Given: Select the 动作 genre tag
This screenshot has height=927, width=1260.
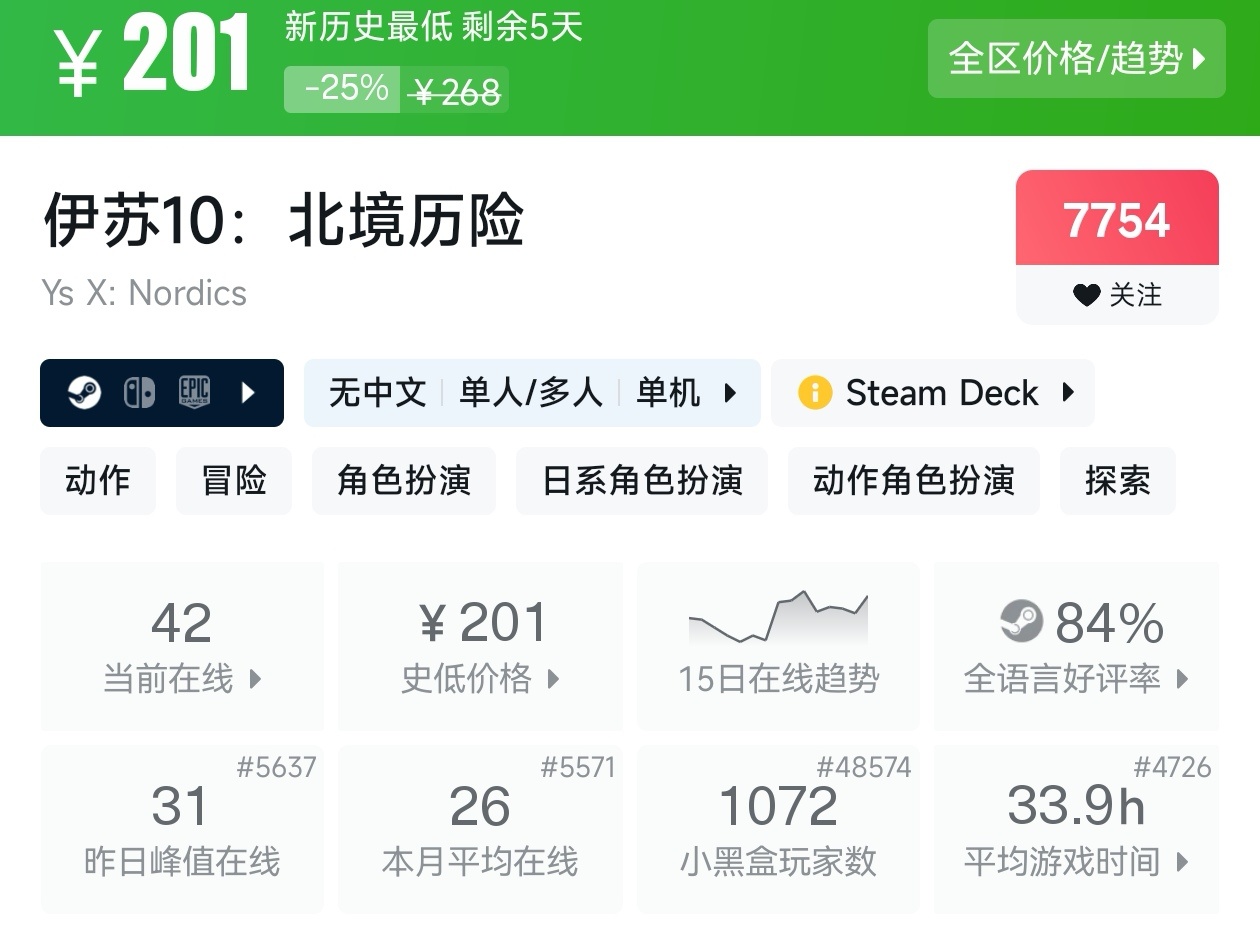Looking at the screenshot, I should click(x=98, y=481).
